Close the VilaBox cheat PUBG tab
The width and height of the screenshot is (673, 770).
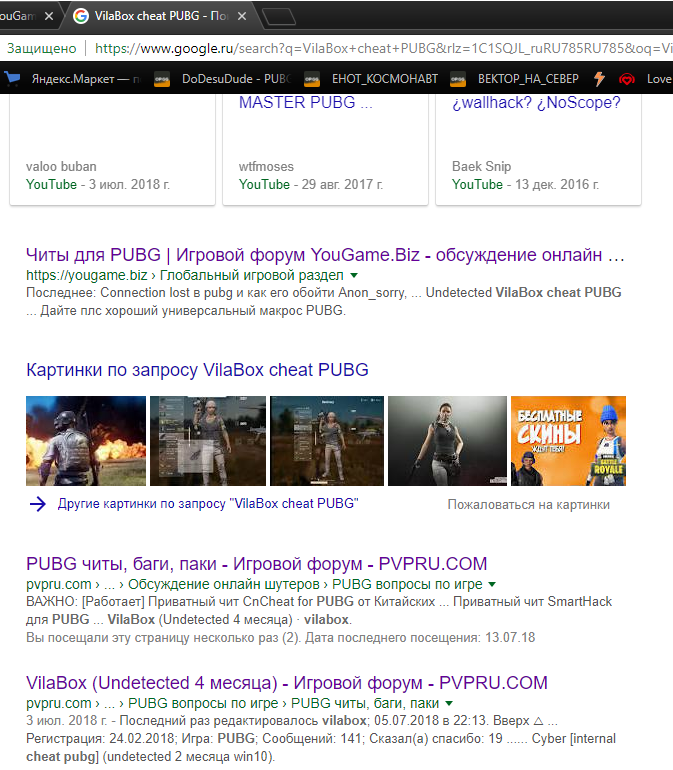point(242,16)
